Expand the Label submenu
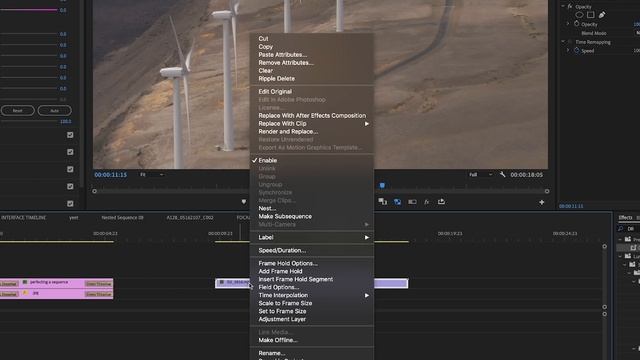Screen dimensions: 640x360 tap(311, 238)
